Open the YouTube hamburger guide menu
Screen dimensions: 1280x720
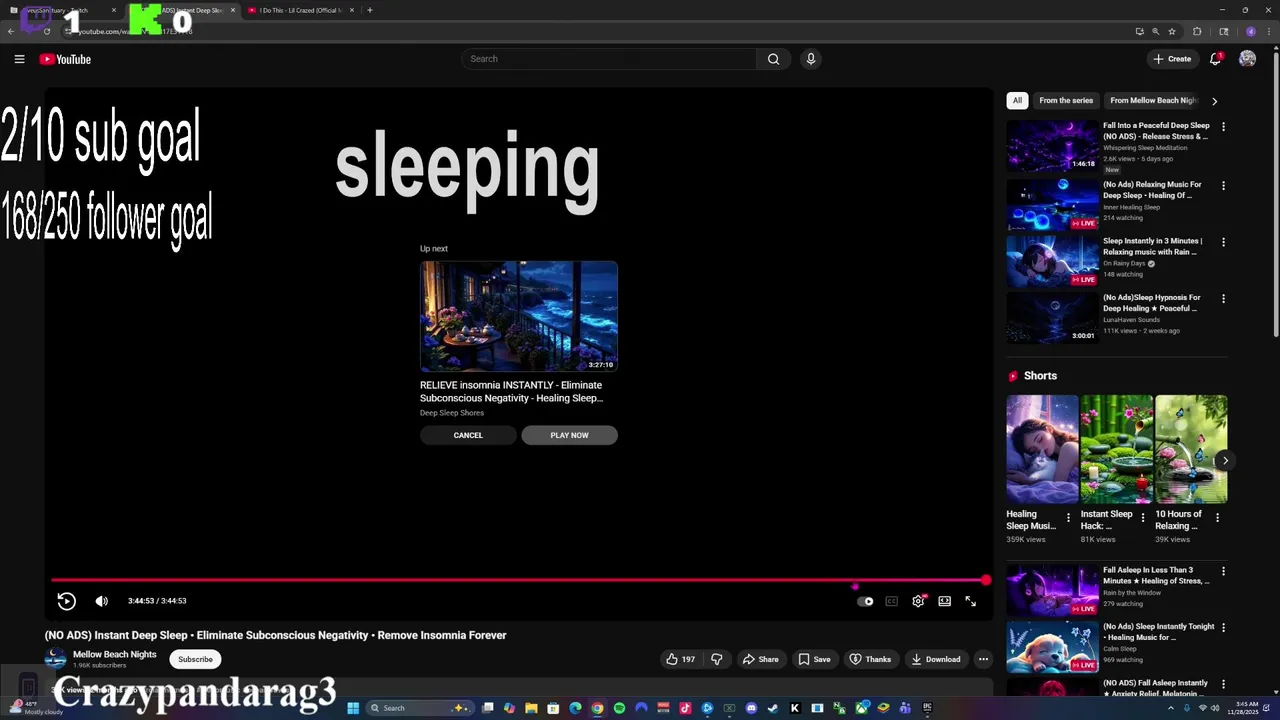[x=19, y=59]
